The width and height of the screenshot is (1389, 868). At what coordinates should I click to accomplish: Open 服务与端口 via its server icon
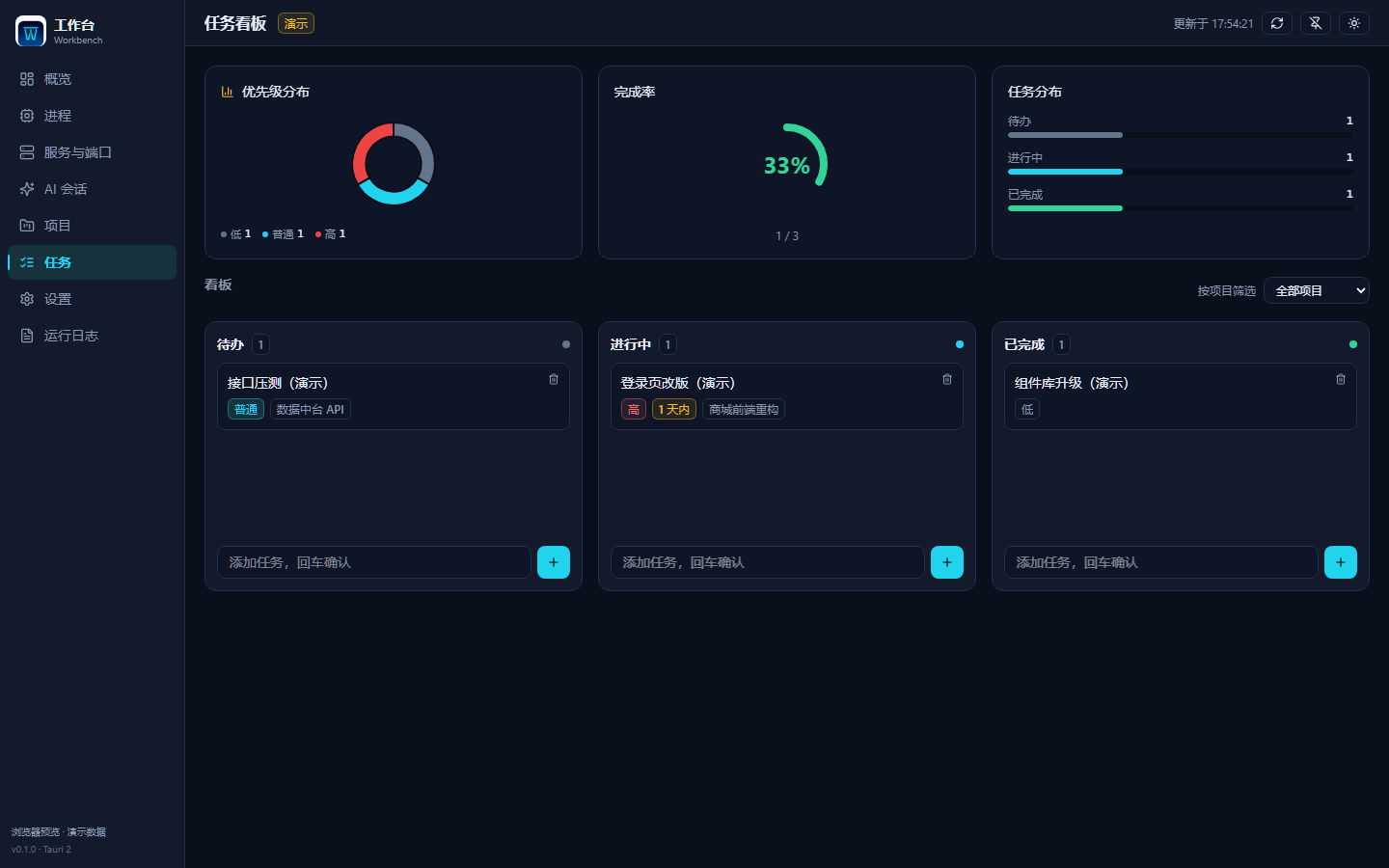[x=27, y=152]
